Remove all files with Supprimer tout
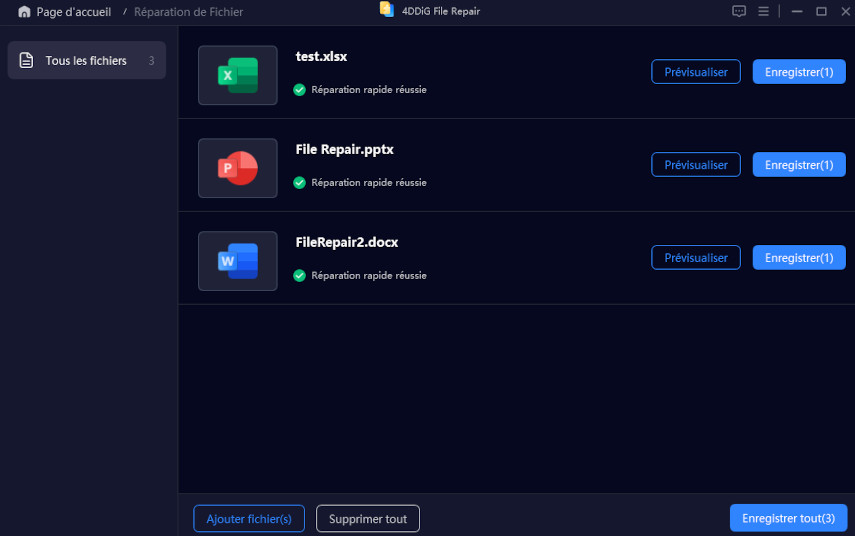The image size is (855, 536). pos(368,519)
